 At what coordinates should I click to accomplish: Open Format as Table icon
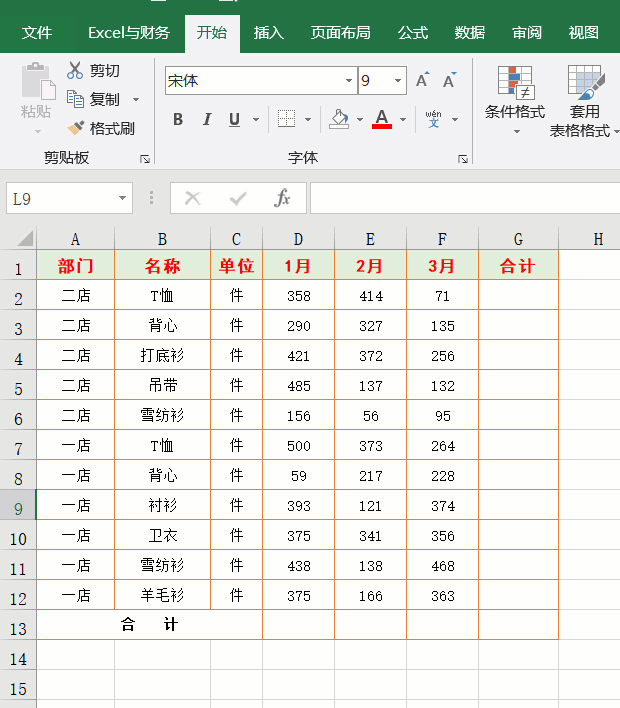coord(586,83)
